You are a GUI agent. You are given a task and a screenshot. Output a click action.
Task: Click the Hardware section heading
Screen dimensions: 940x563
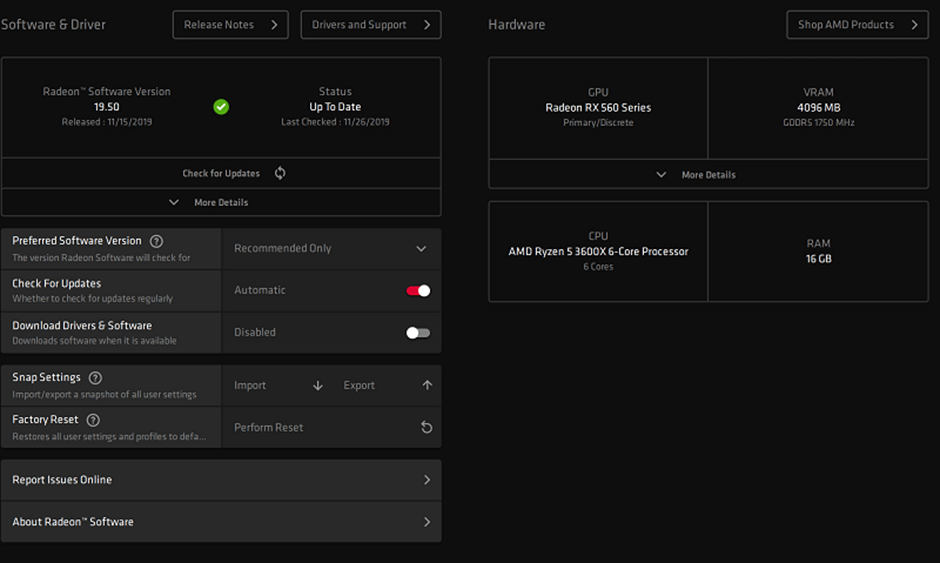(517, 25)
